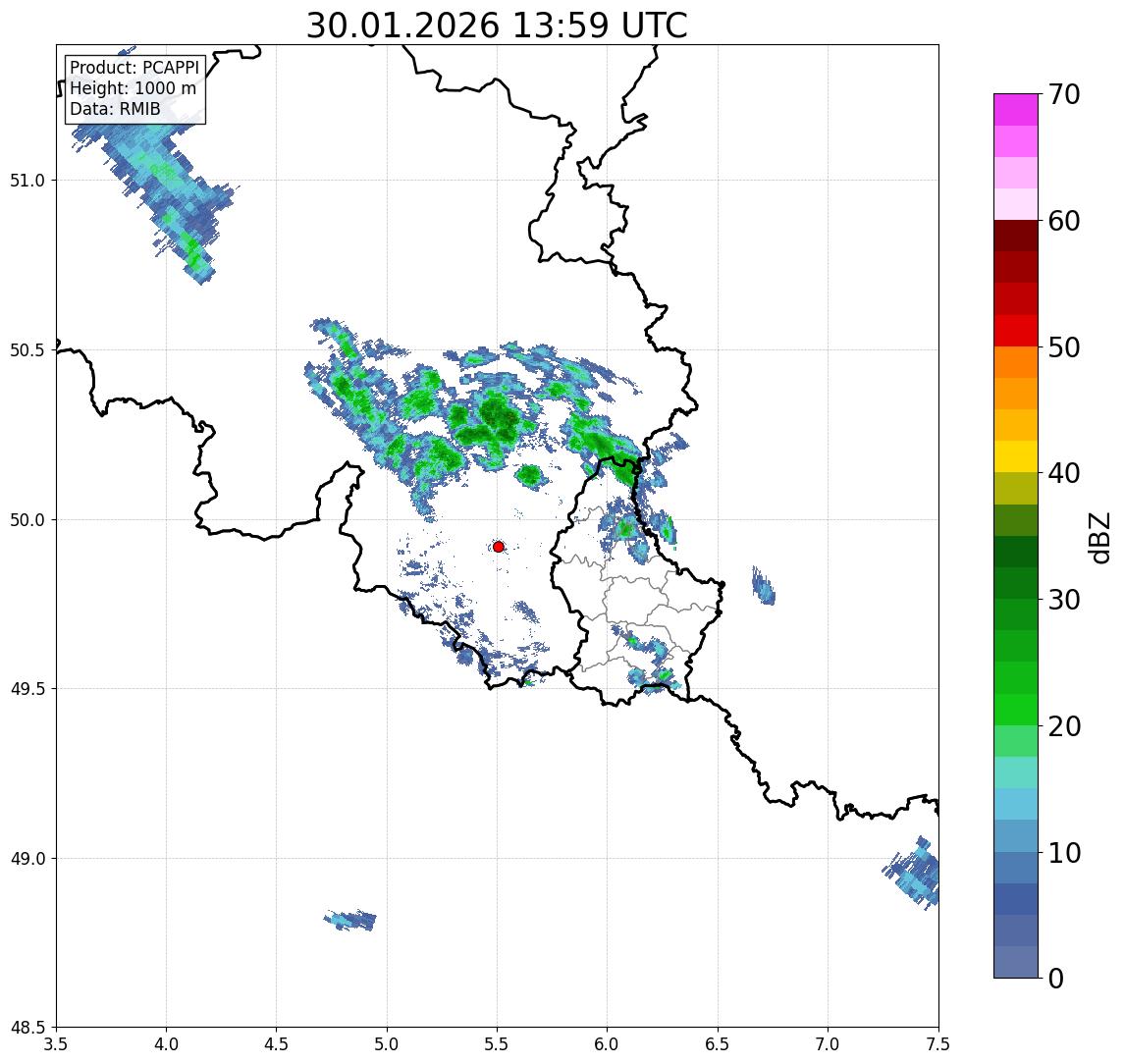Click the radar echo patch in bottom-right corner
The image size is (1124, 1064).
point(912,873)
